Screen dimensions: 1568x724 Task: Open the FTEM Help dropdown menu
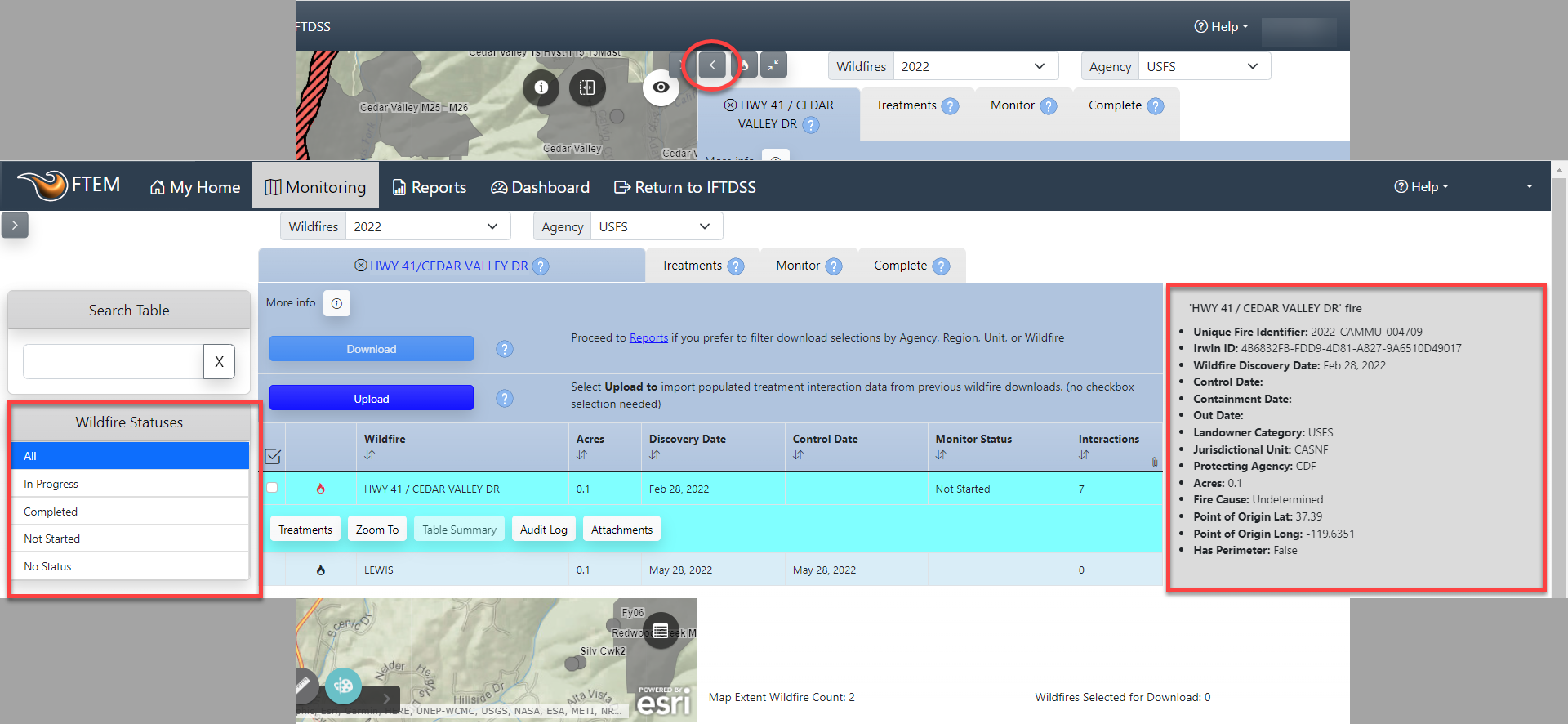pyautogui.click(x=1421, y=186)
